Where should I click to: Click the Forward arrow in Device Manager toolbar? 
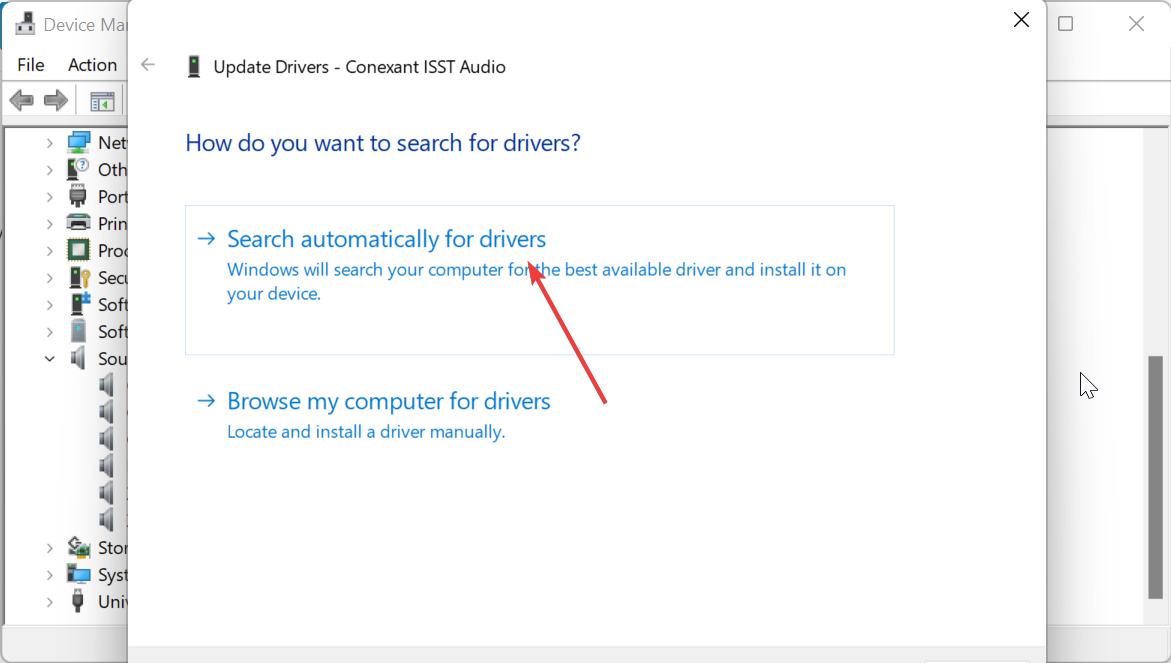(x=56, y=100)
